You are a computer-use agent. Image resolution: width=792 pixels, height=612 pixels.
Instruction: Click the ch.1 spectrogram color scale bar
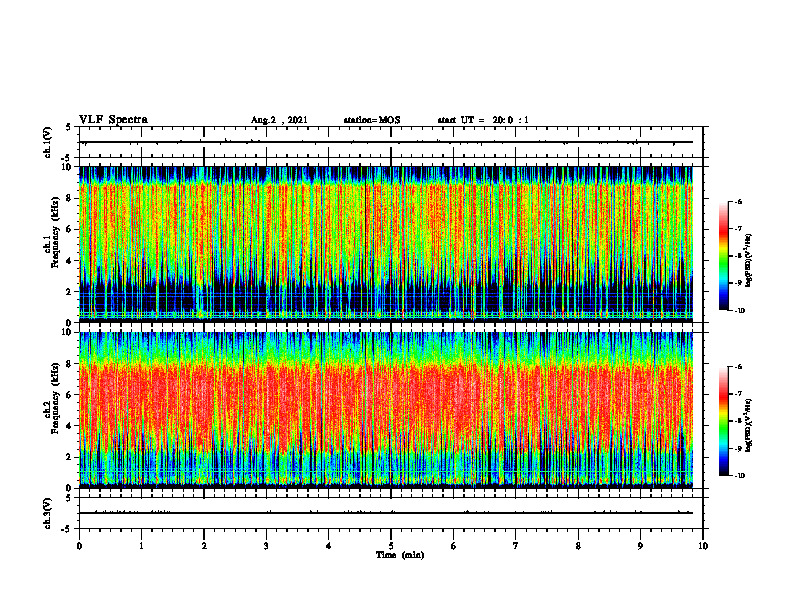pyautogui.click(x=723, y=256)
